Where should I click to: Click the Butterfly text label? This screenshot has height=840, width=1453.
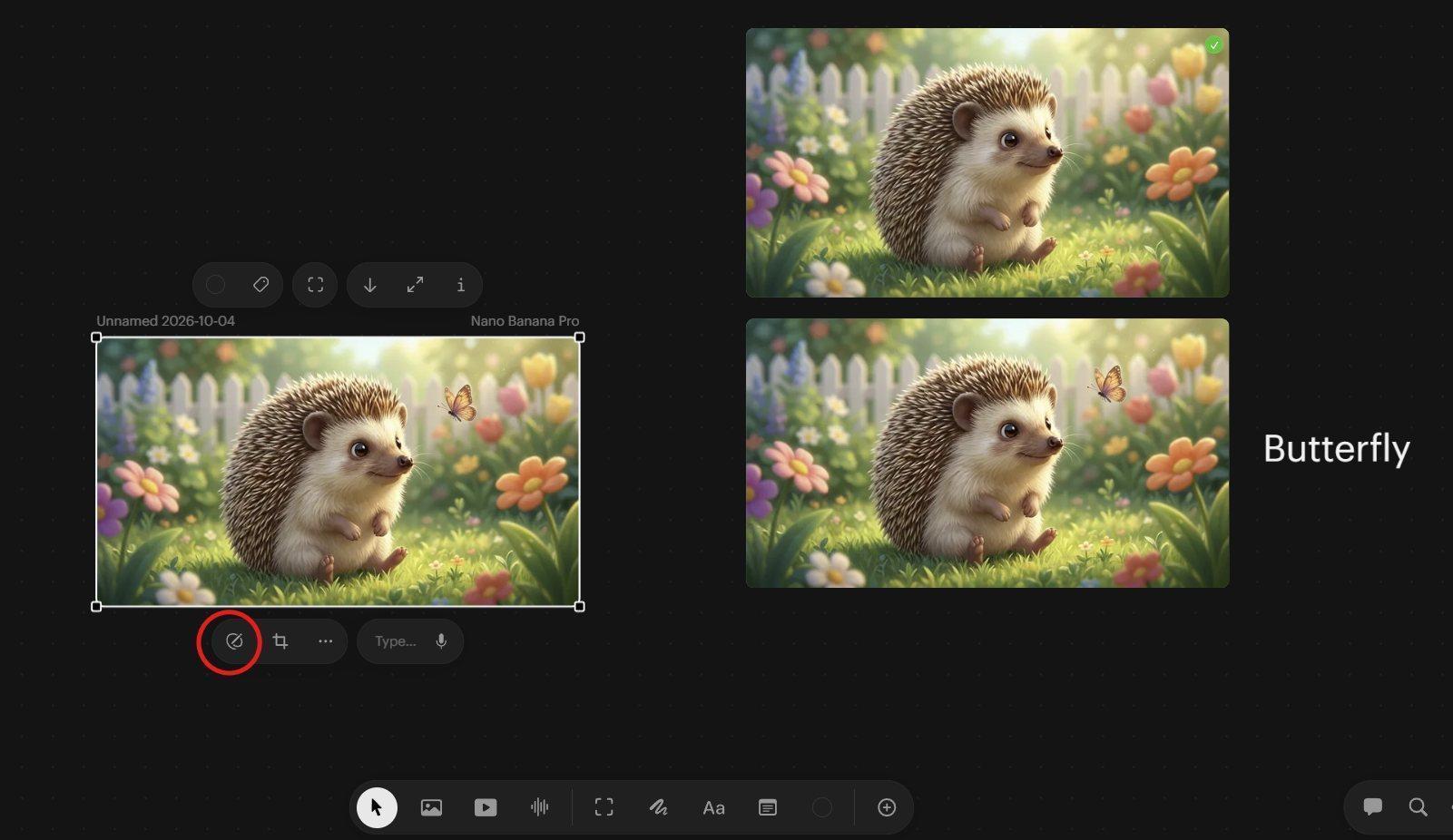(x=1336, y=449)
